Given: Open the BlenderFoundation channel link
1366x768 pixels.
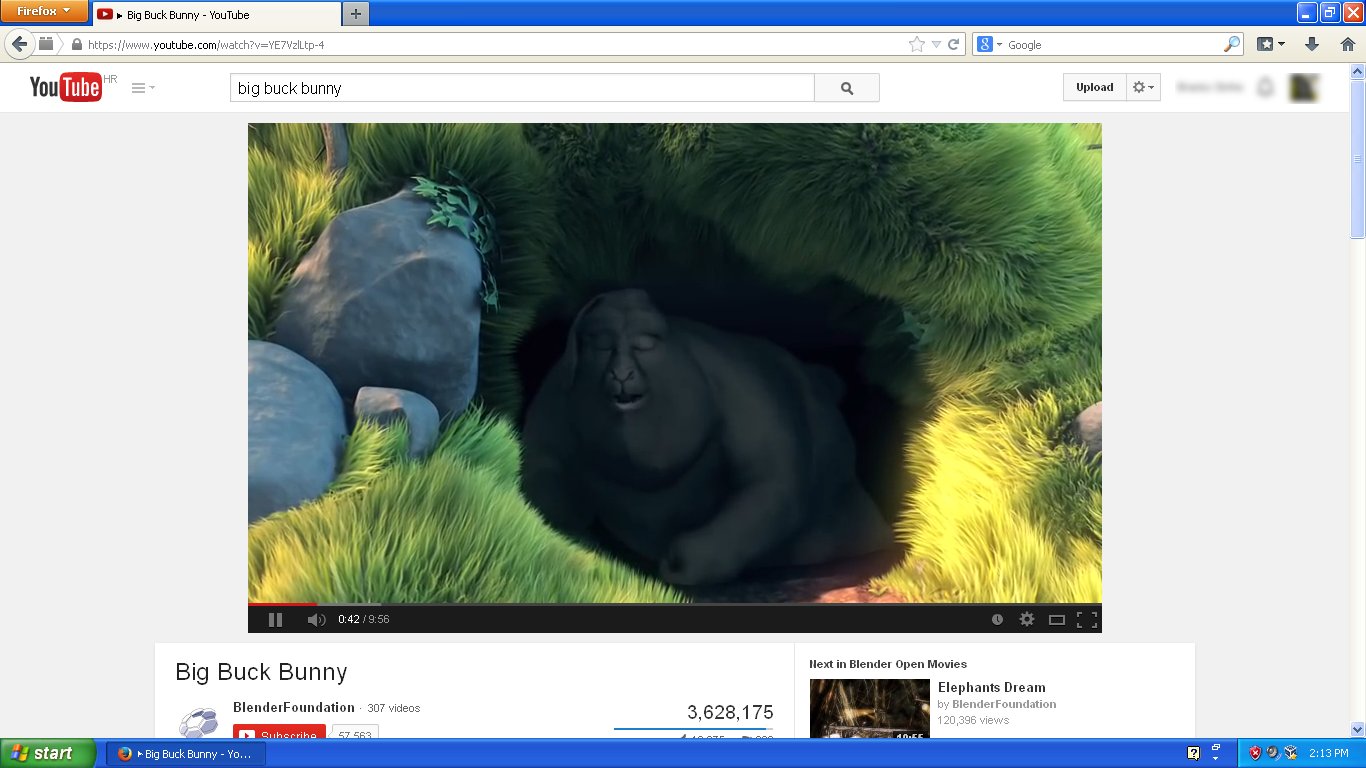Looking at the screenshot, I should pos(293,707).
